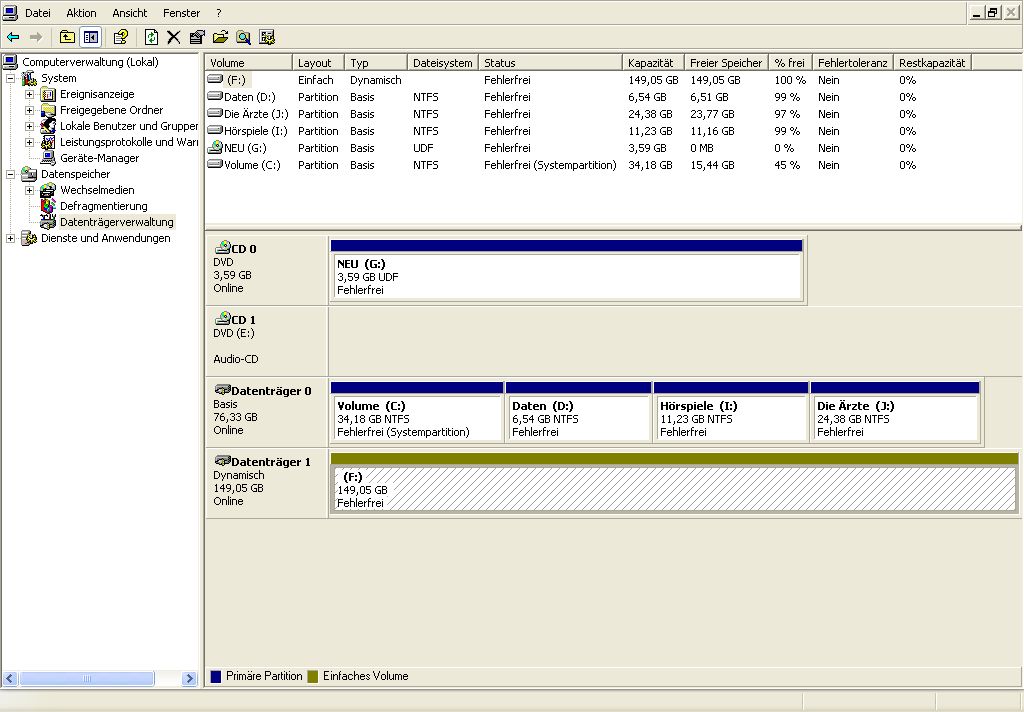The image size is (1024, 712).
Task: Expand the Dienste und Anwendungen node
Action: click(11, 238)
